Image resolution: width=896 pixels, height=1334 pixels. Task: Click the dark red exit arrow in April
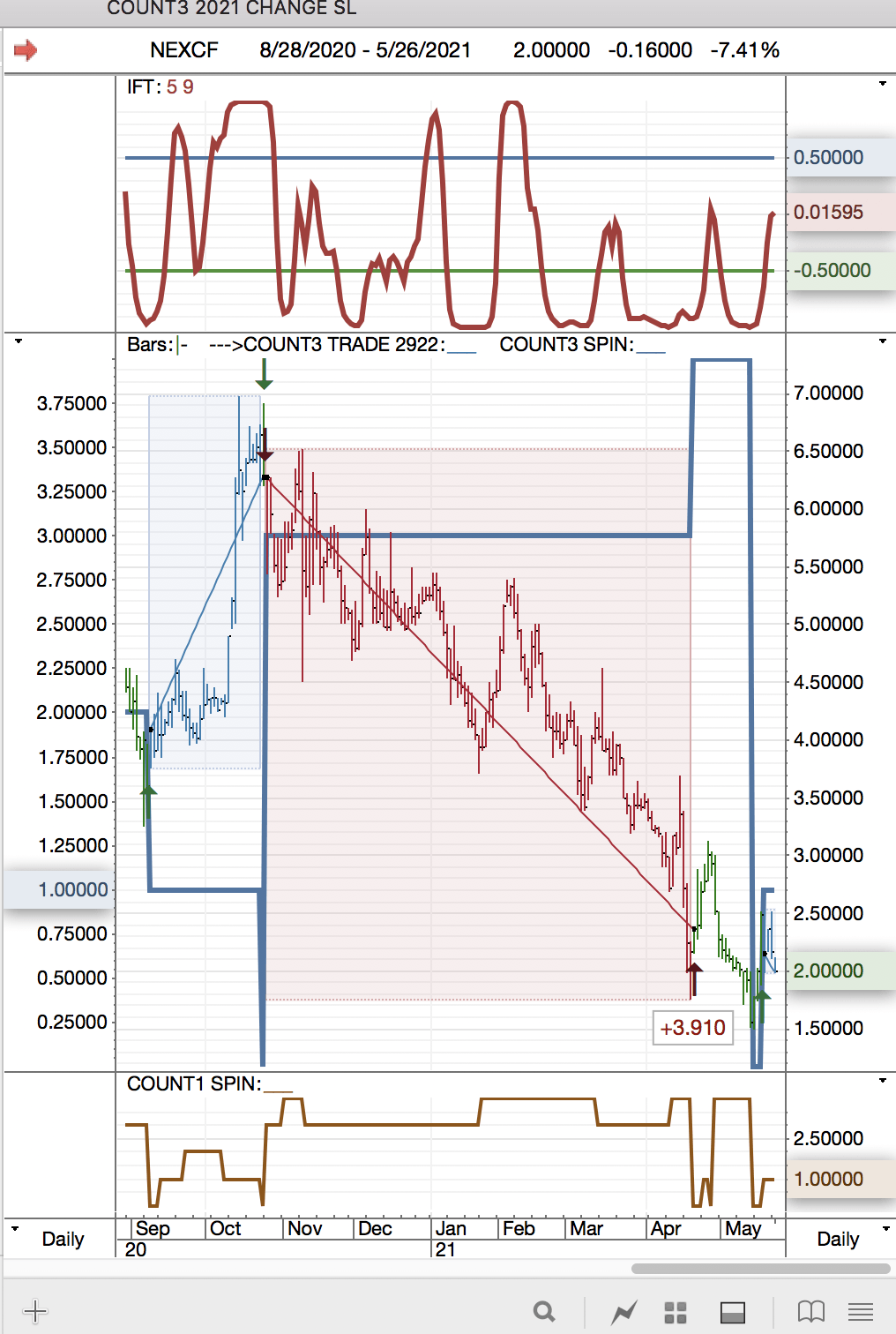pos(694,979)
